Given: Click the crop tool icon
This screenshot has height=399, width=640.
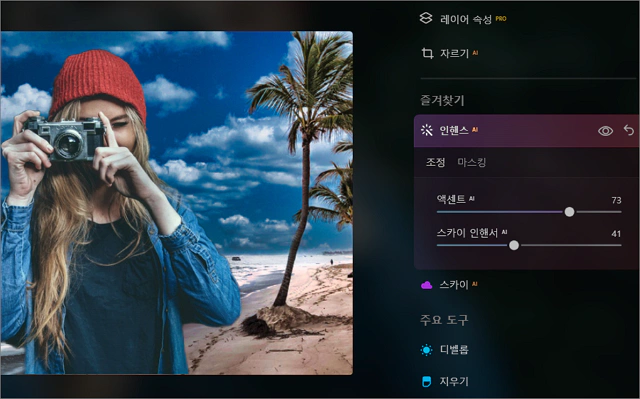Looking at the screenshot, I should point(427,53).
